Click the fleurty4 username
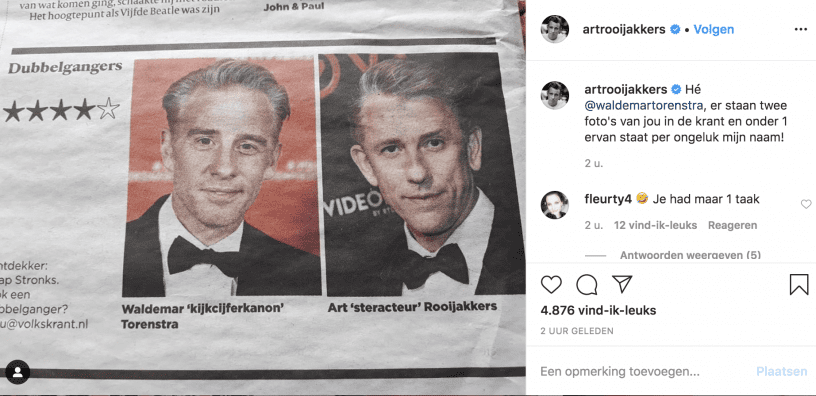The width and height of the screenshot is (816, 396). 608,199
